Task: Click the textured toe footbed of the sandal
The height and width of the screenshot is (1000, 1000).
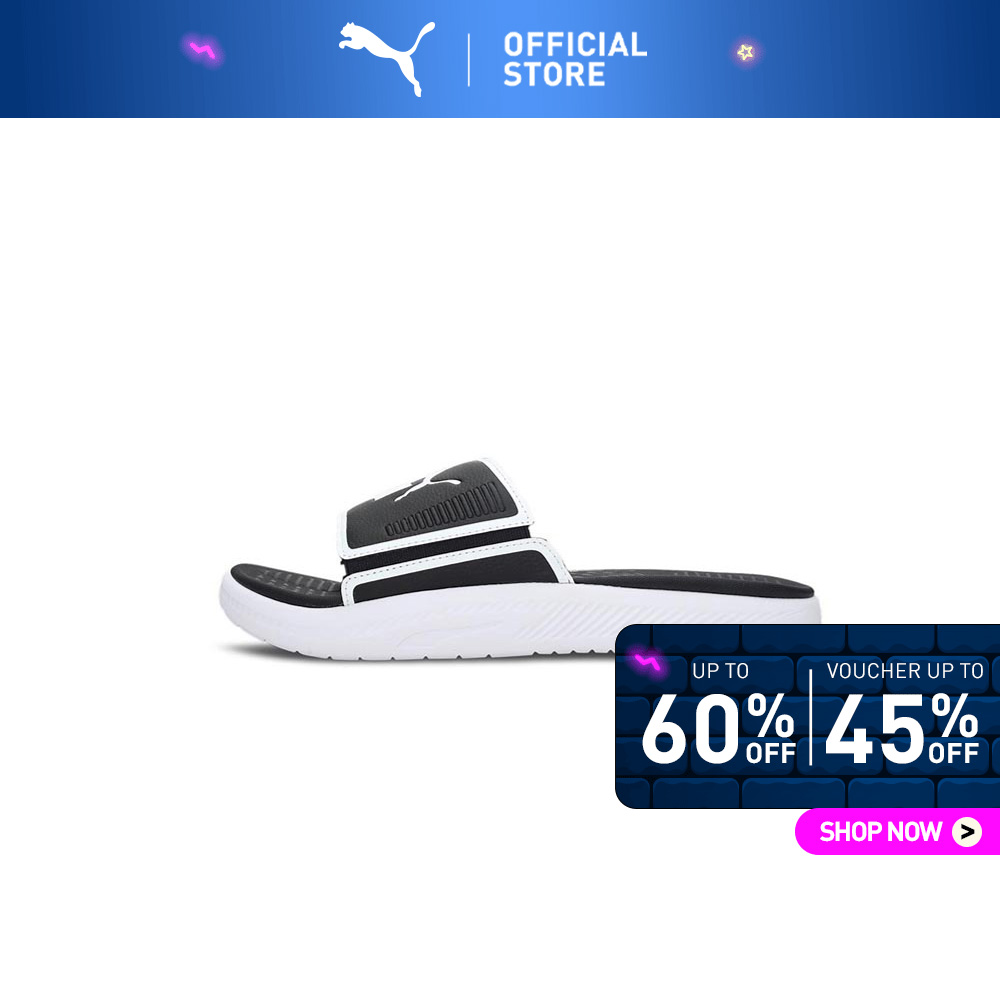Action: 286,584
